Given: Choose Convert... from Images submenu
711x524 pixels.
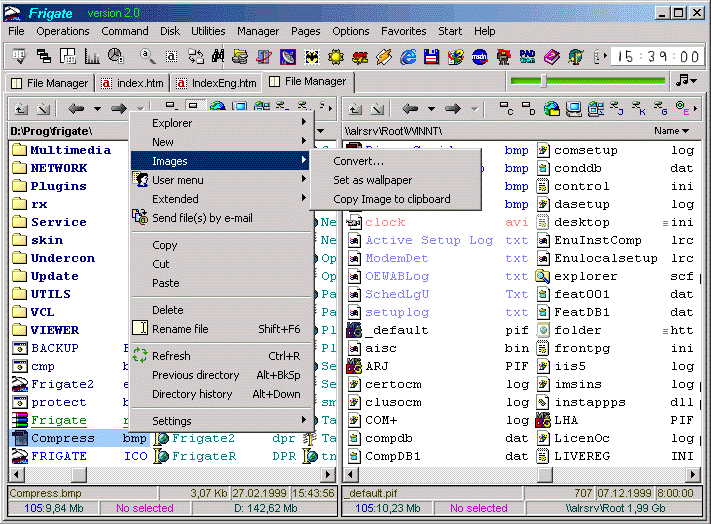Looking at the screenshot, I should (395, 161).
